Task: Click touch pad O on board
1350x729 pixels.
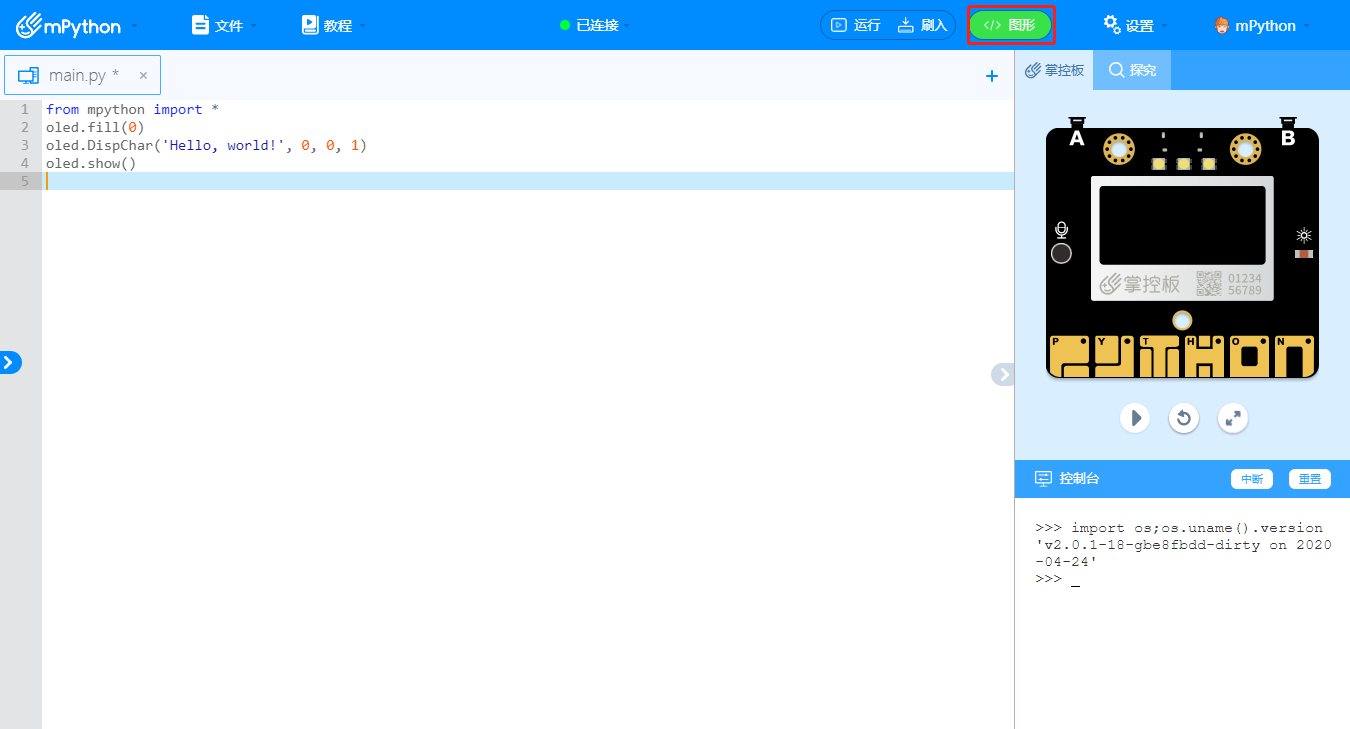Action: tap(1249, 355)
